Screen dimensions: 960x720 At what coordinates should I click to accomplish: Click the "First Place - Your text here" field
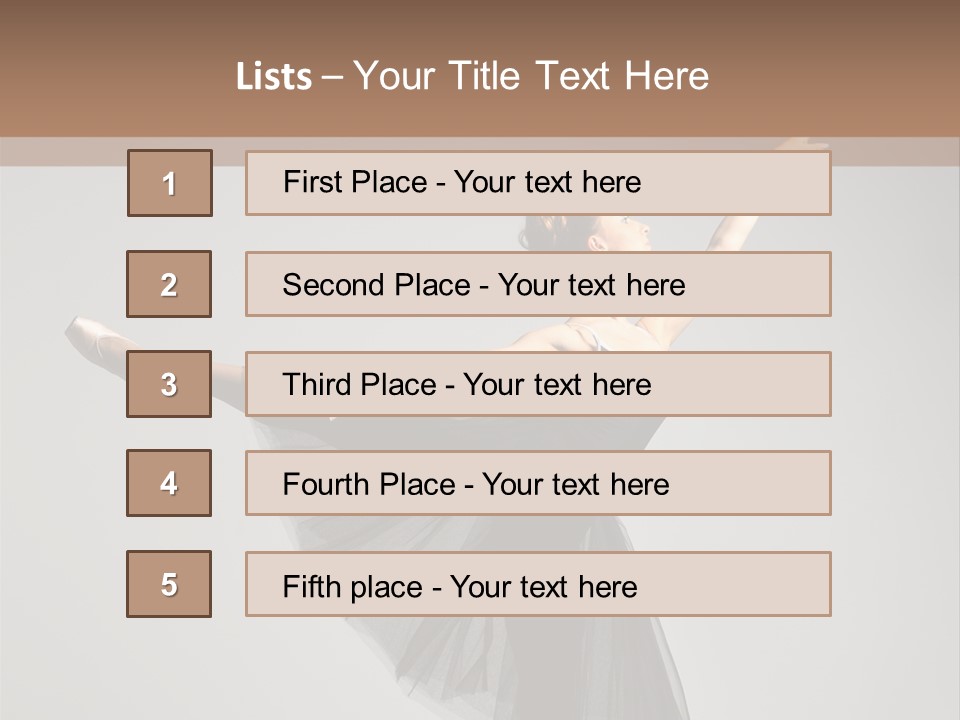click(x=538, y=183)
